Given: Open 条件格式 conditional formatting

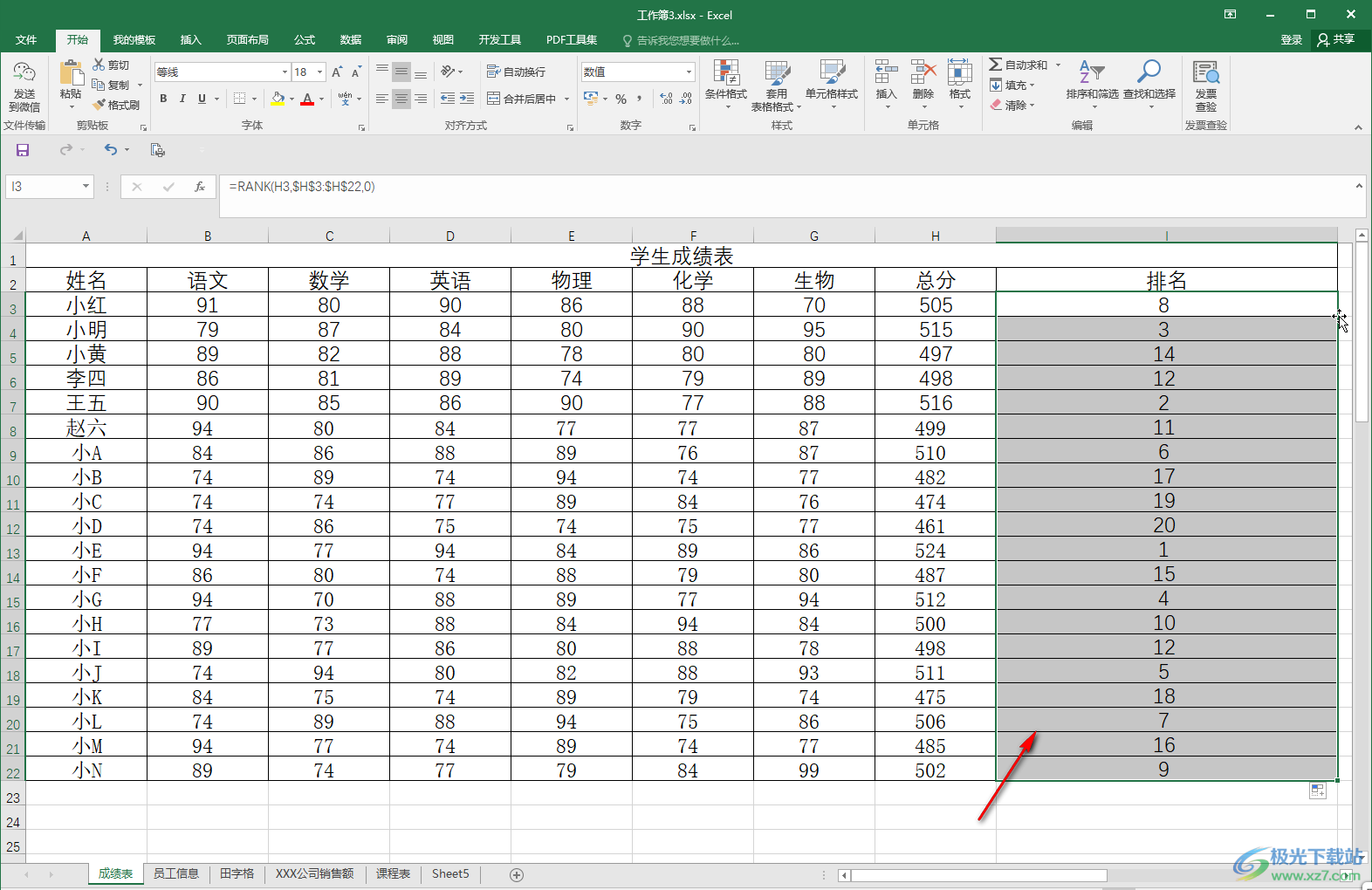Looking at the screenshot, I should [x=726, y=85].
